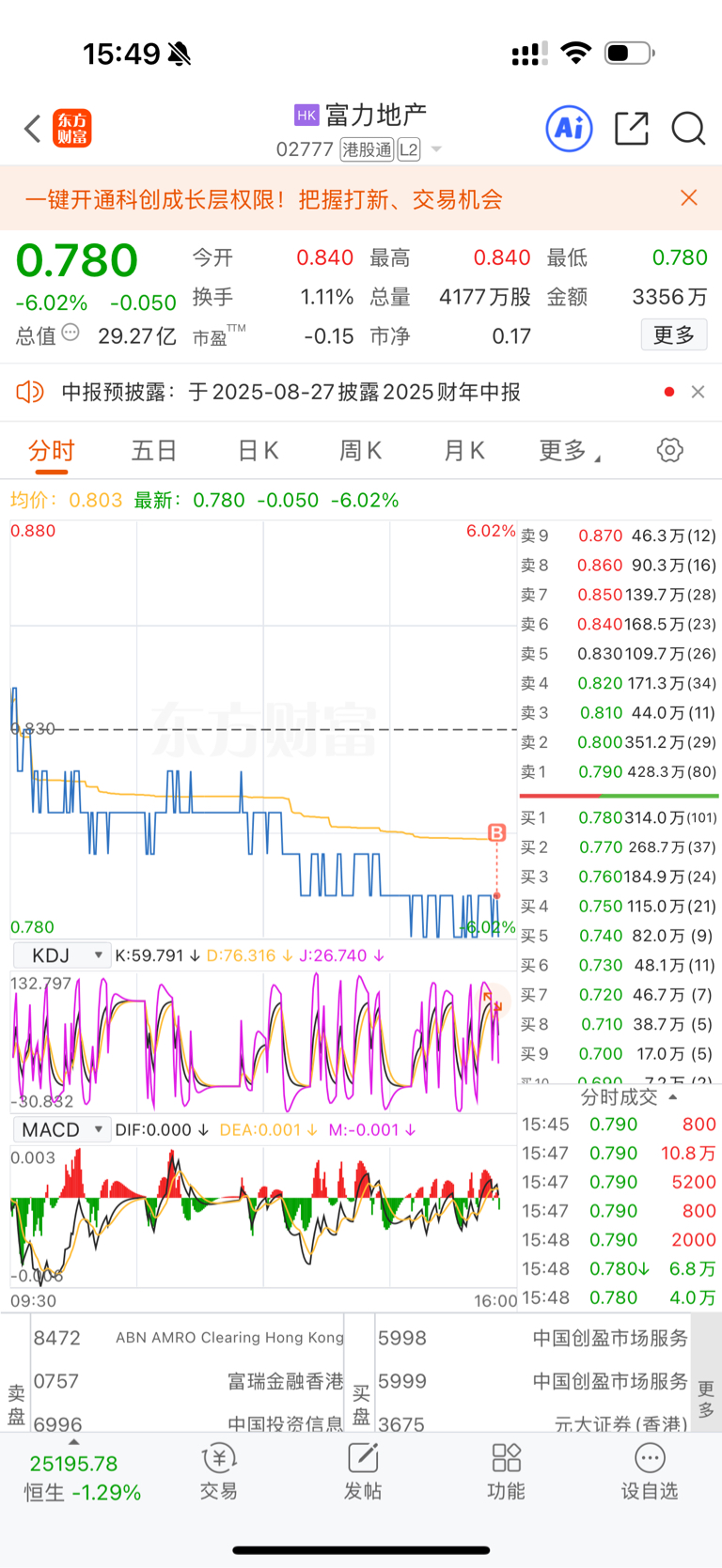Viewport: 722px width, 1568px height.
Task: Expand the 恒生 index bar
Action: tap(73, 1442)
